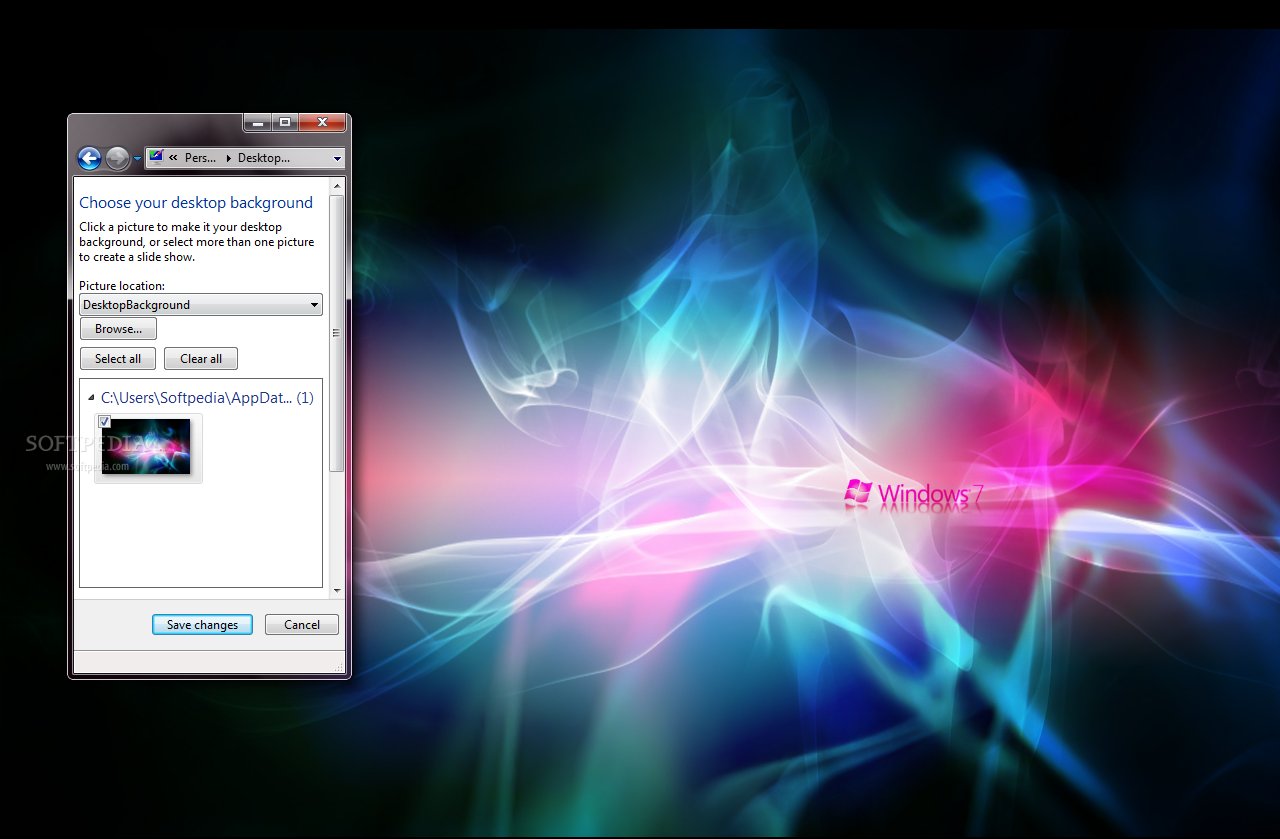Click the Select all button
This screenshot has height=839, width=1280.
[118, 359]
